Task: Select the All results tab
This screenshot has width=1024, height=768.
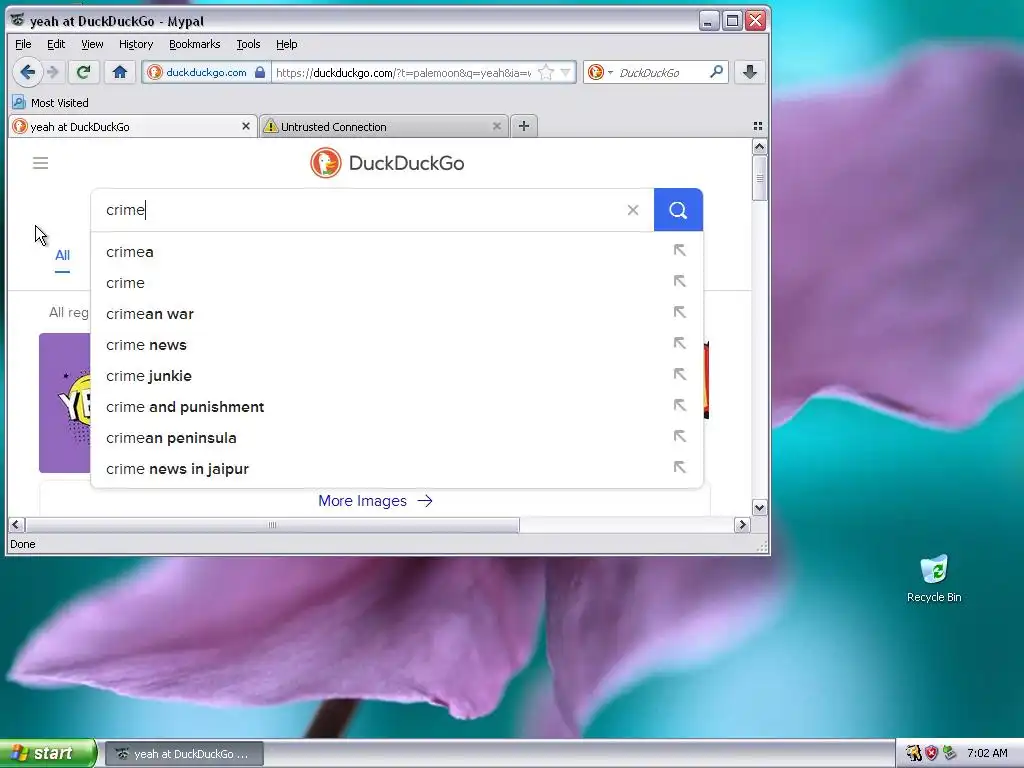Action: [62, 255]
